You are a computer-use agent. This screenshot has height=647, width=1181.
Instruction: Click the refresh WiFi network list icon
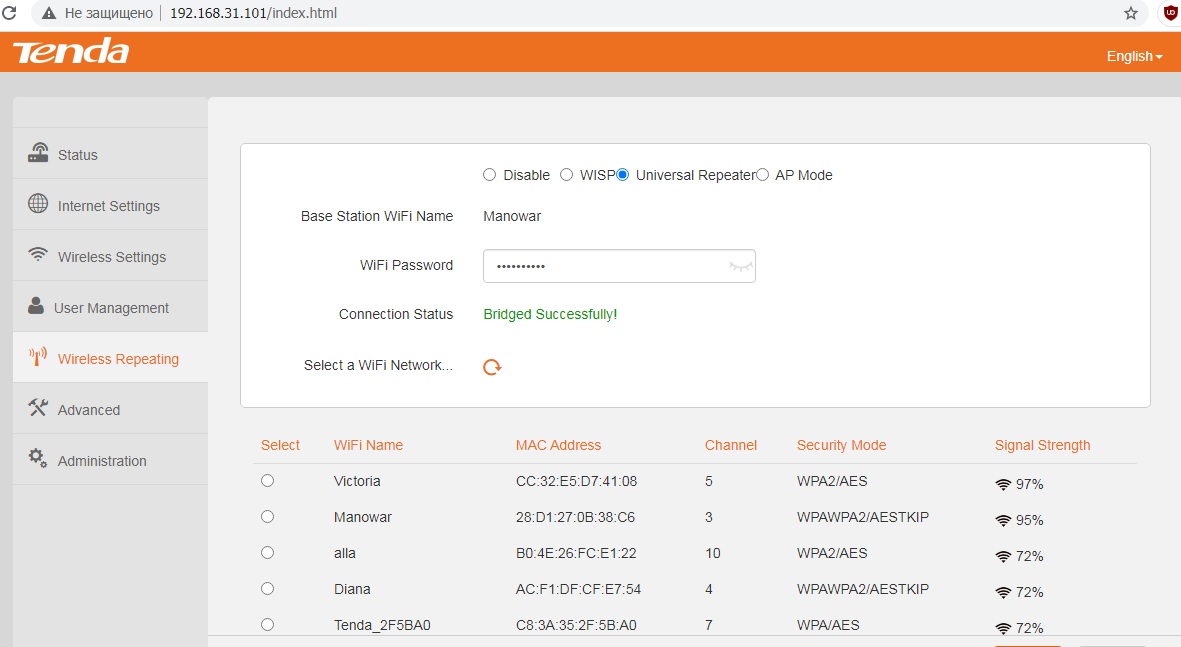pyautogui.click(x=492, y=367)
